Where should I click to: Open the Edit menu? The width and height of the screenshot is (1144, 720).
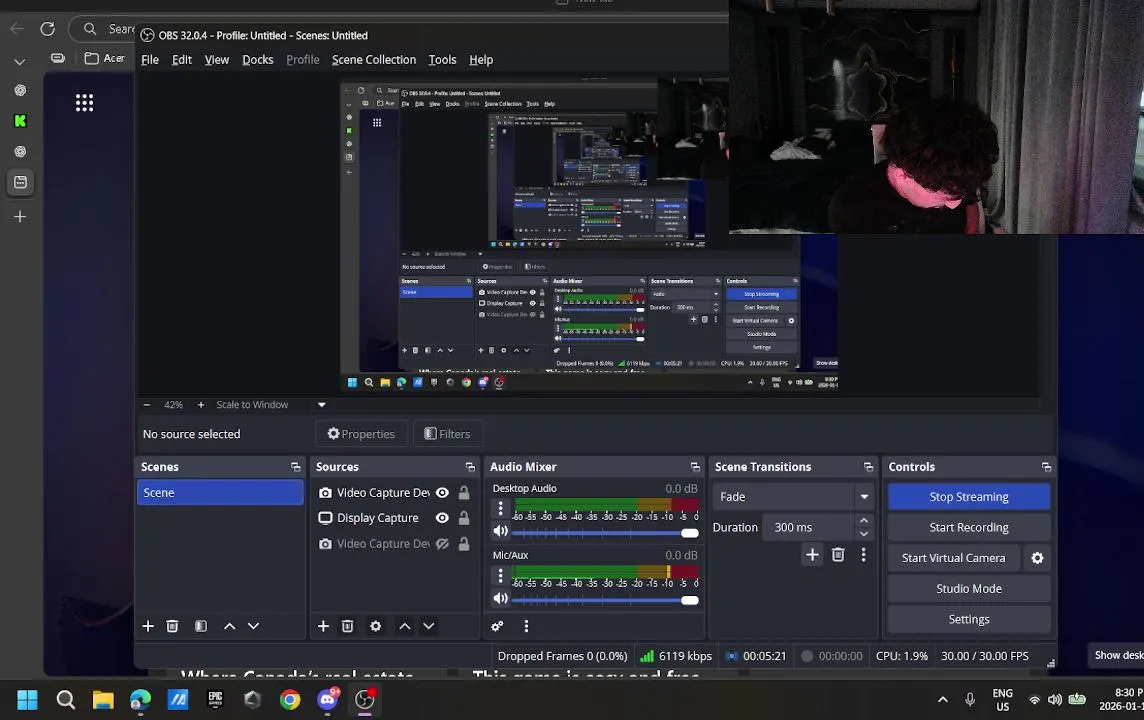tap(182, 60)
